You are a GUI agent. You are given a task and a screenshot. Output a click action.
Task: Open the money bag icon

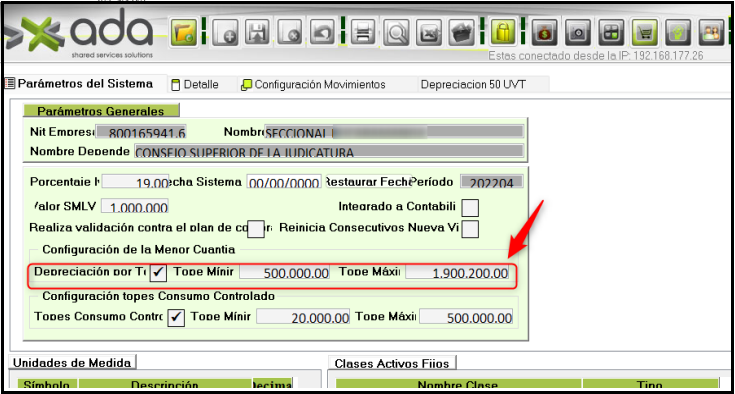pos(544,32)
